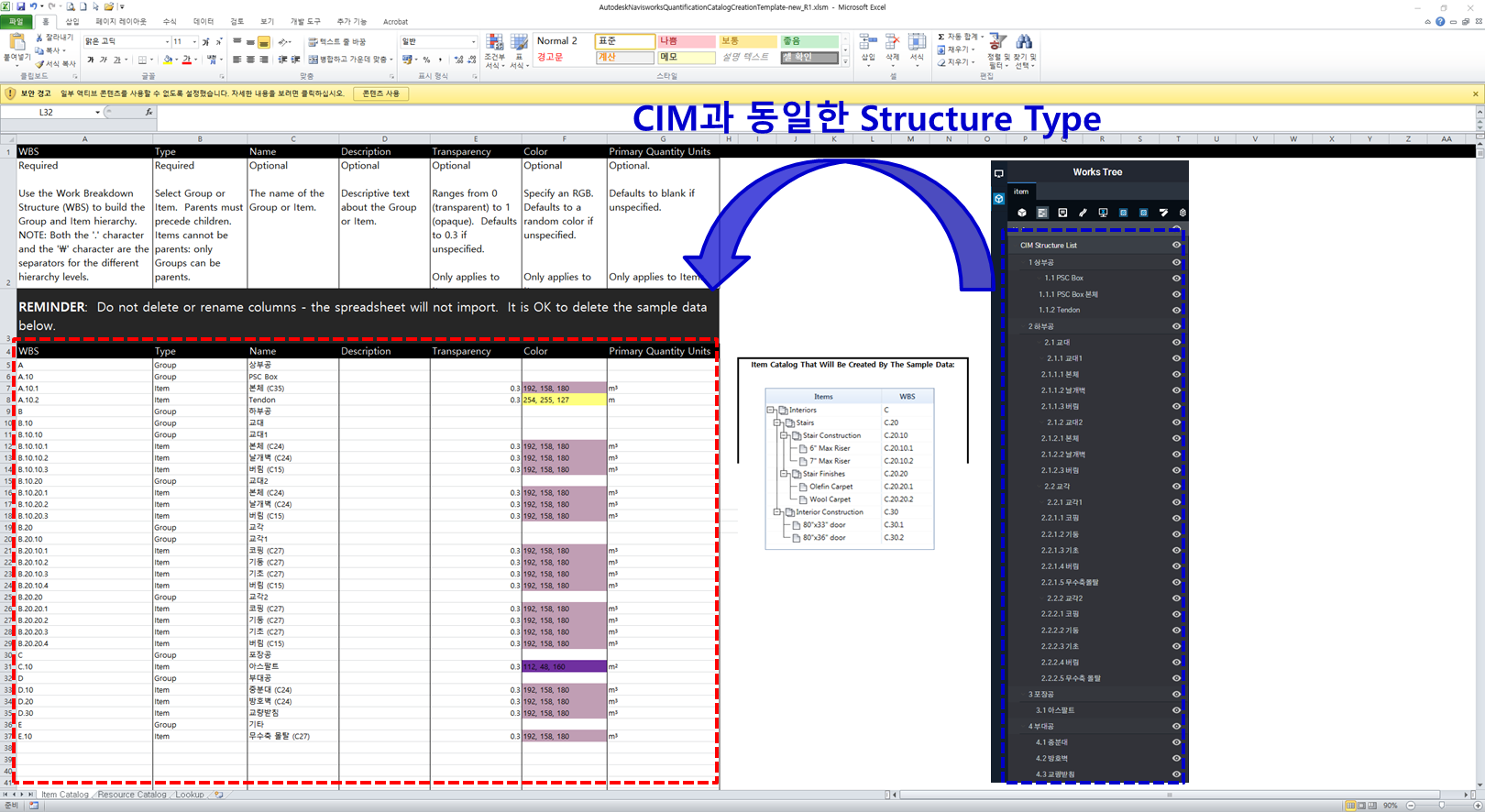Hide the 1.1.2 Tendon tree item
Screen dimensions: 1485x812
pyautogui.click(x=1176, y=310)
